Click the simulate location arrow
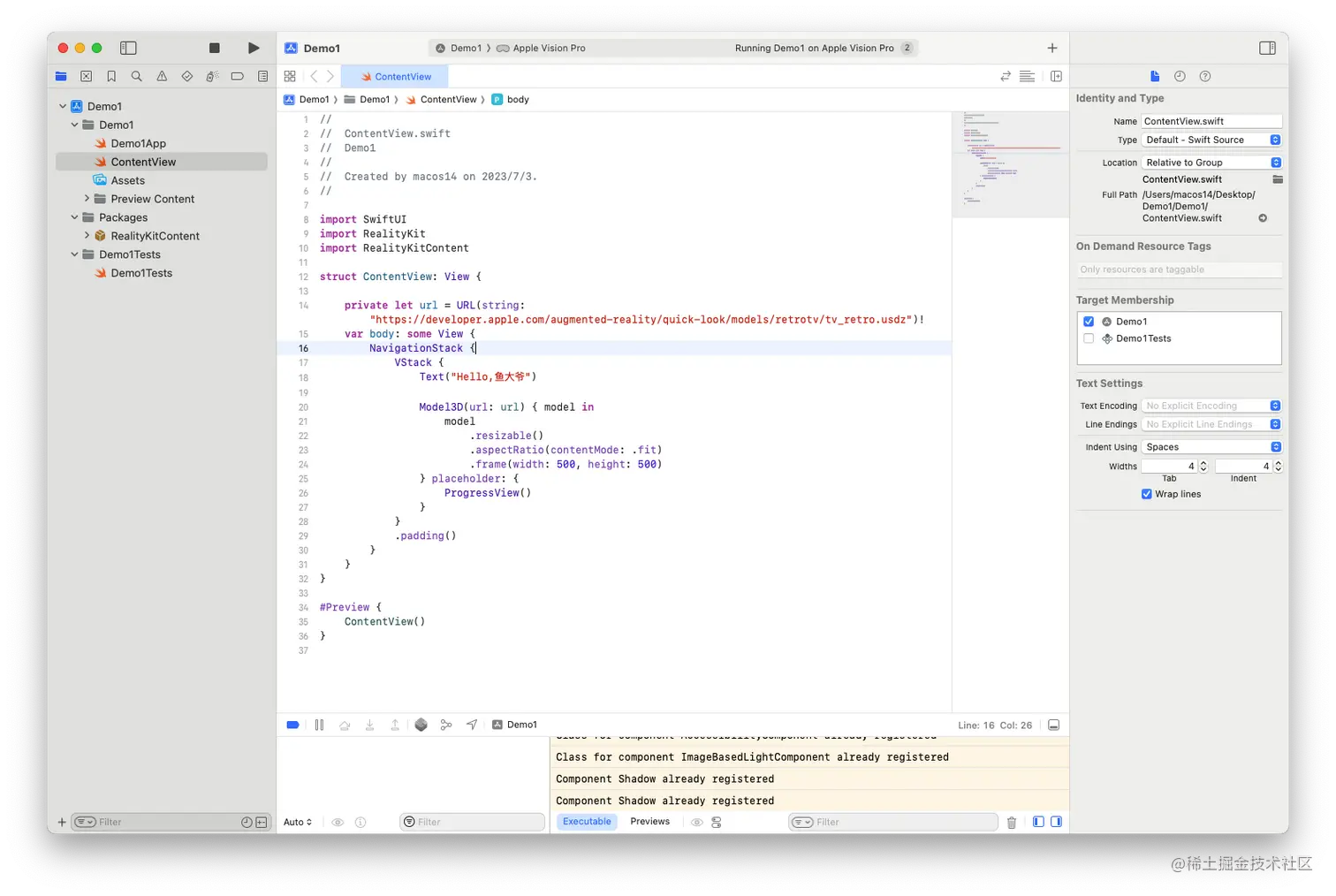Screen dimensions: 1336x896 coord(472,725)
